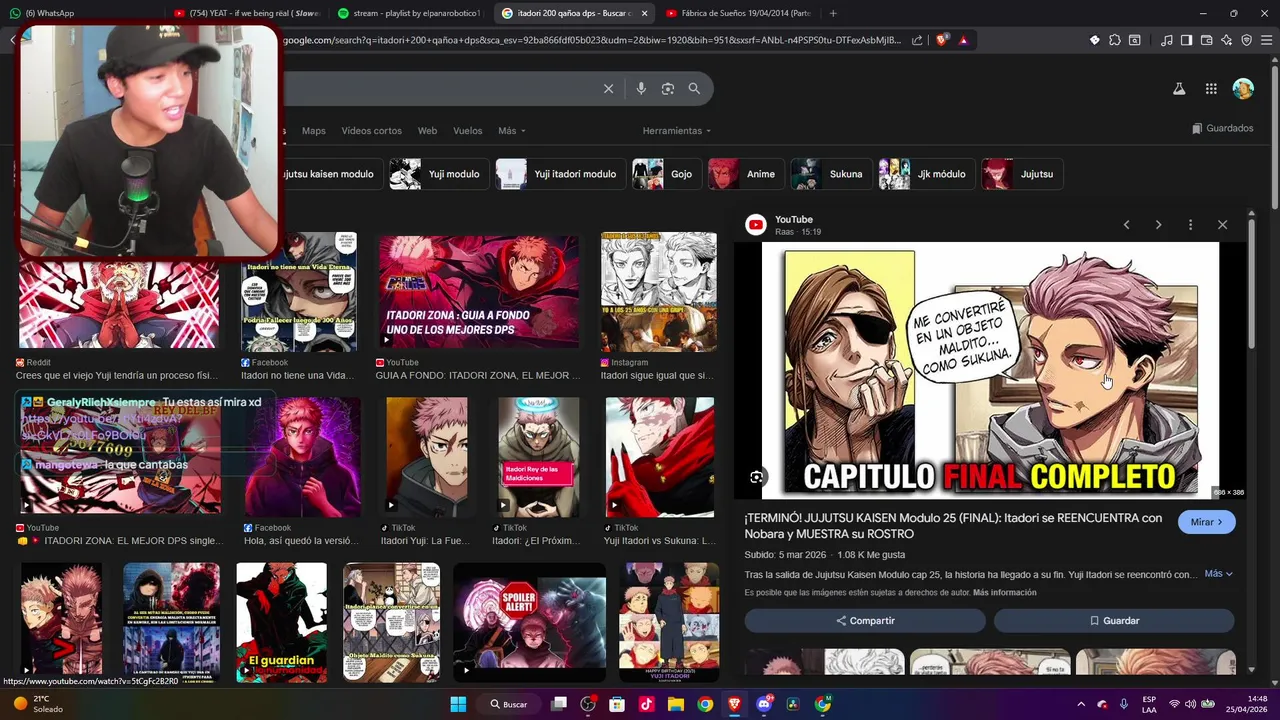The width and height of the screenshot is (1280, 720).
Task: Switch to the Videos cortos tab
Action: coord(371,131)
